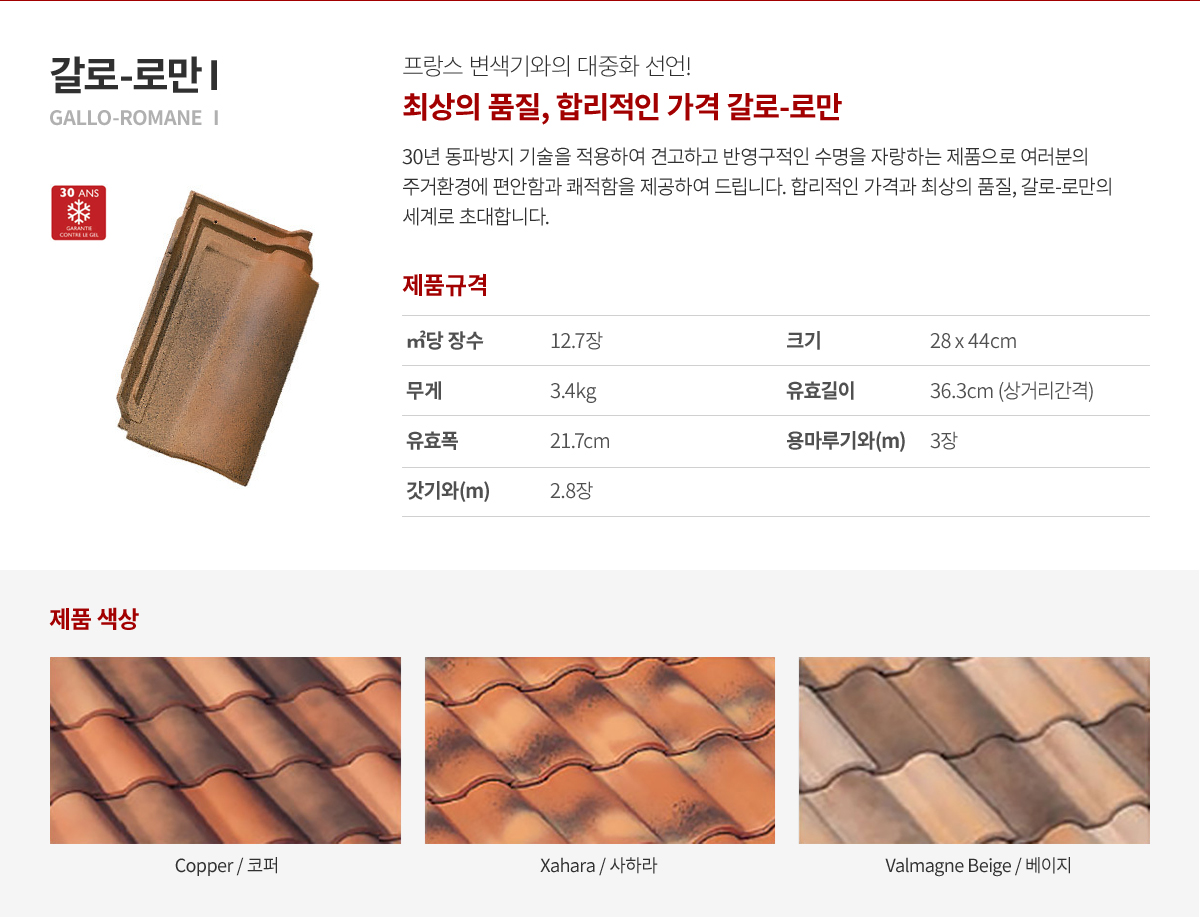Click the '2.8장' value cell

point(573,491)
